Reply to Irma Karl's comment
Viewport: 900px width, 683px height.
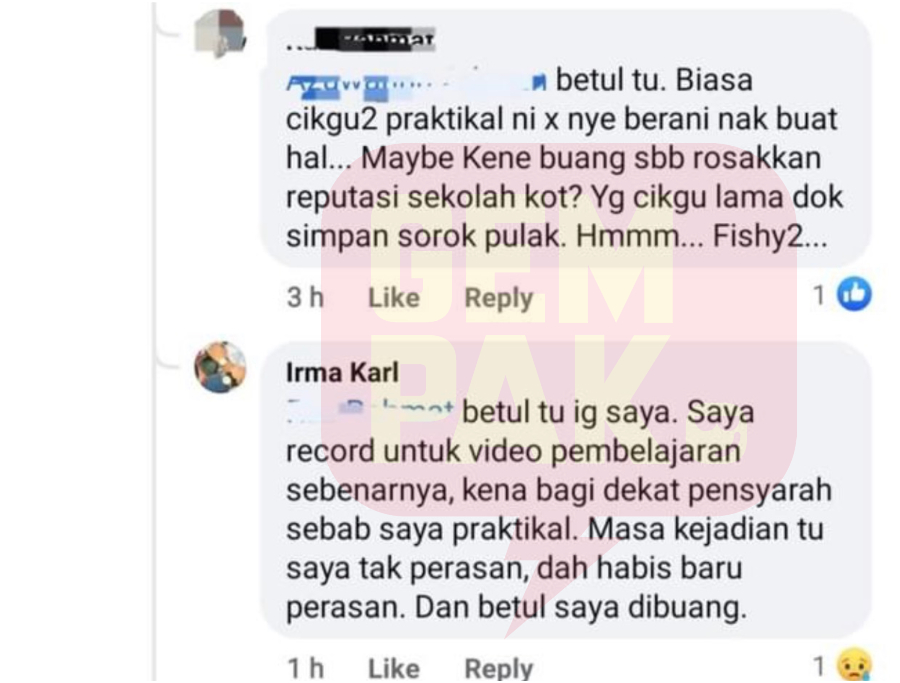pyautogui.click(x=499, y=669)
